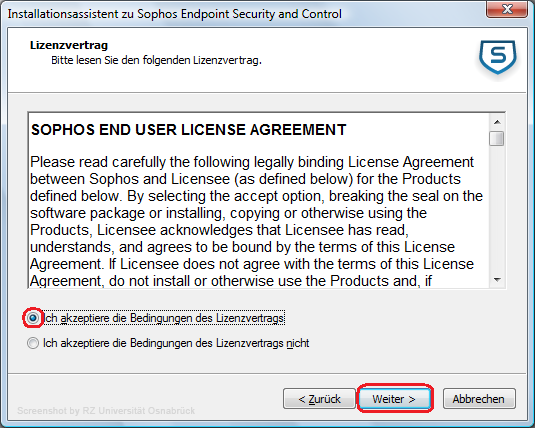Click the label ending with 'Lizenzvertrags nicht'
Image resolution: width=535 pixels, height=428 pixels.
coord(176,343)
